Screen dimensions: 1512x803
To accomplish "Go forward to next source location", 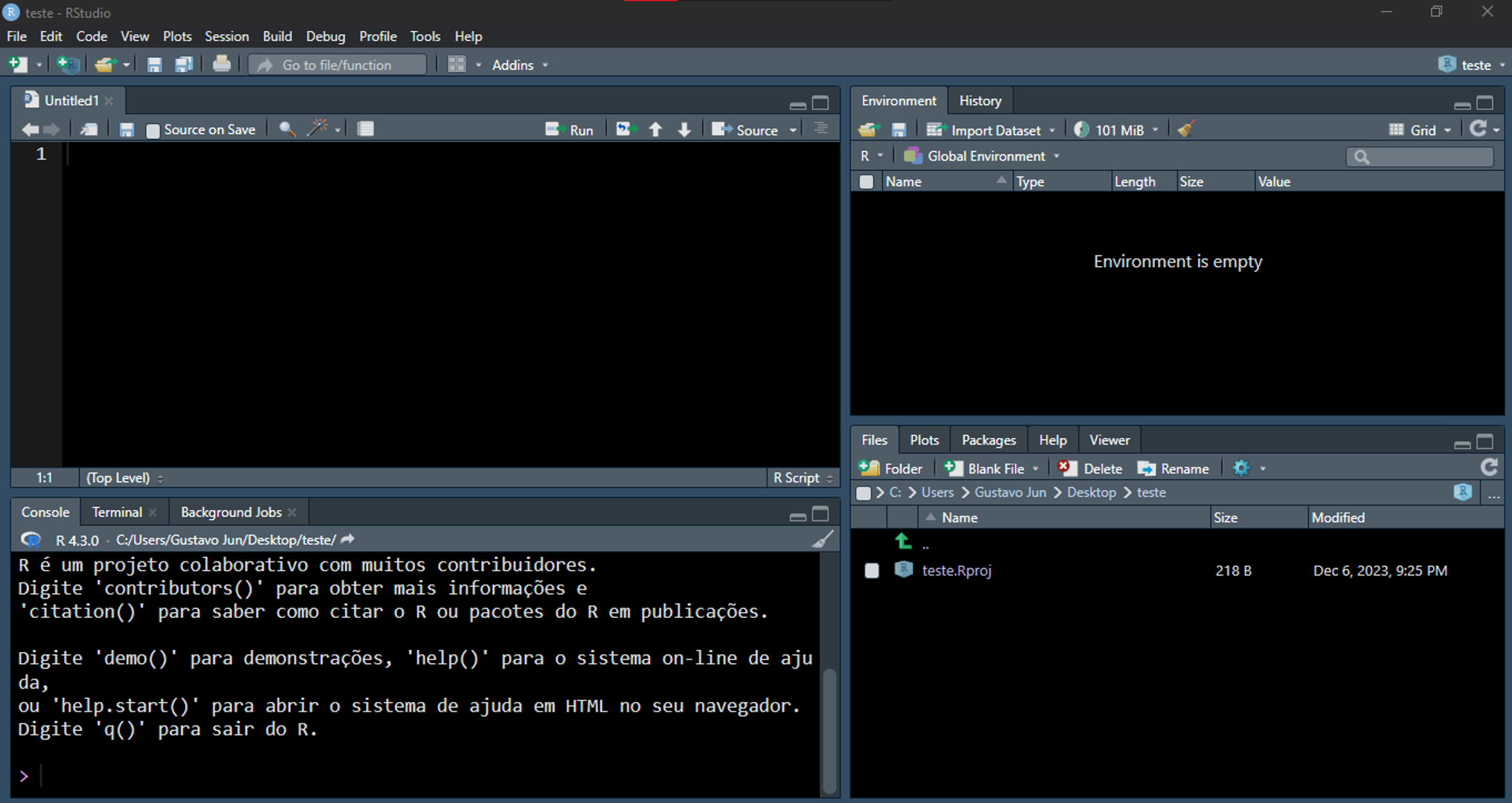I will pyautogui.click(x=51, y=129).
